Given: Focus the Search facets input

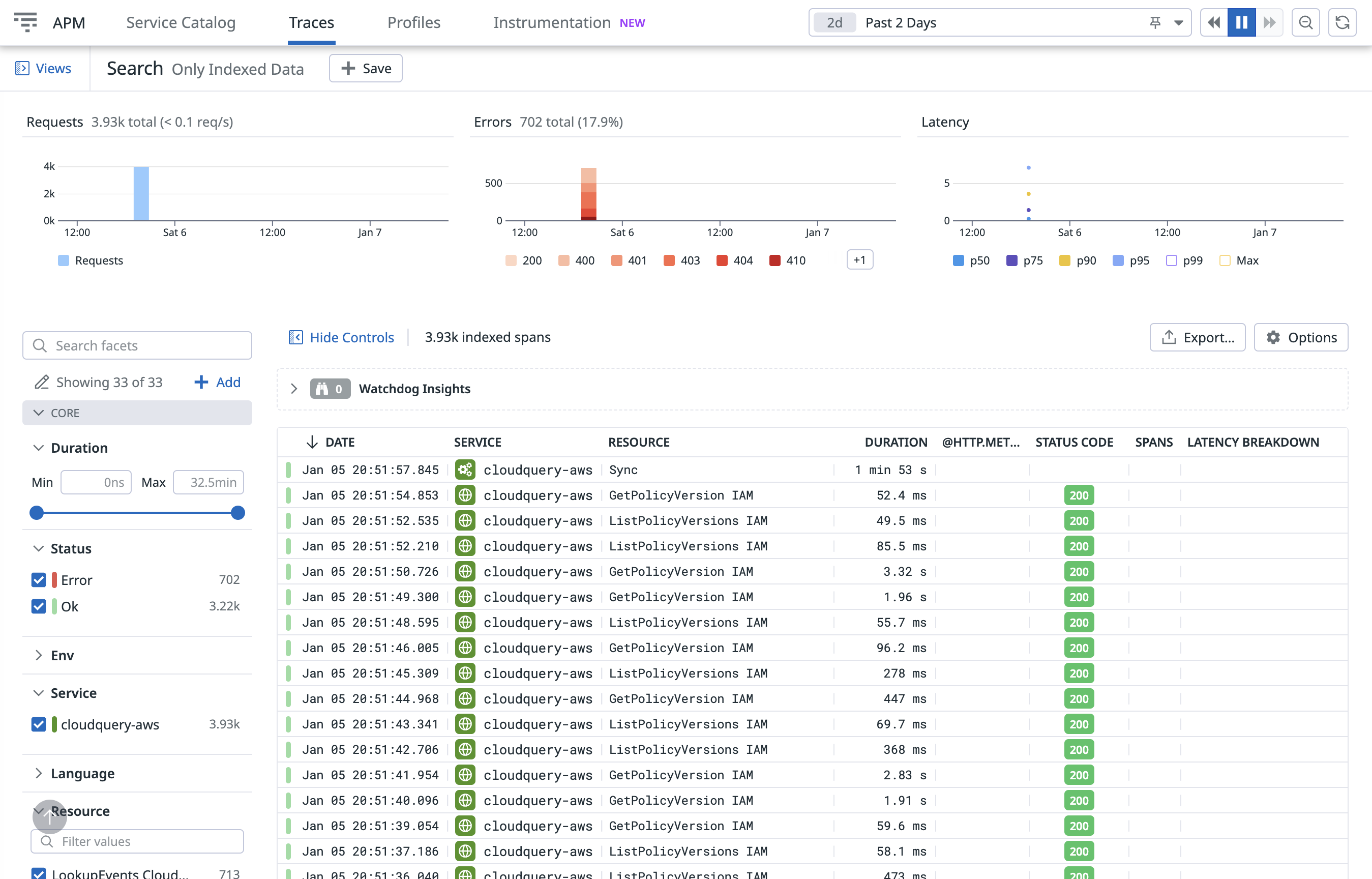Looking at the screenshot, I should 137,345.
